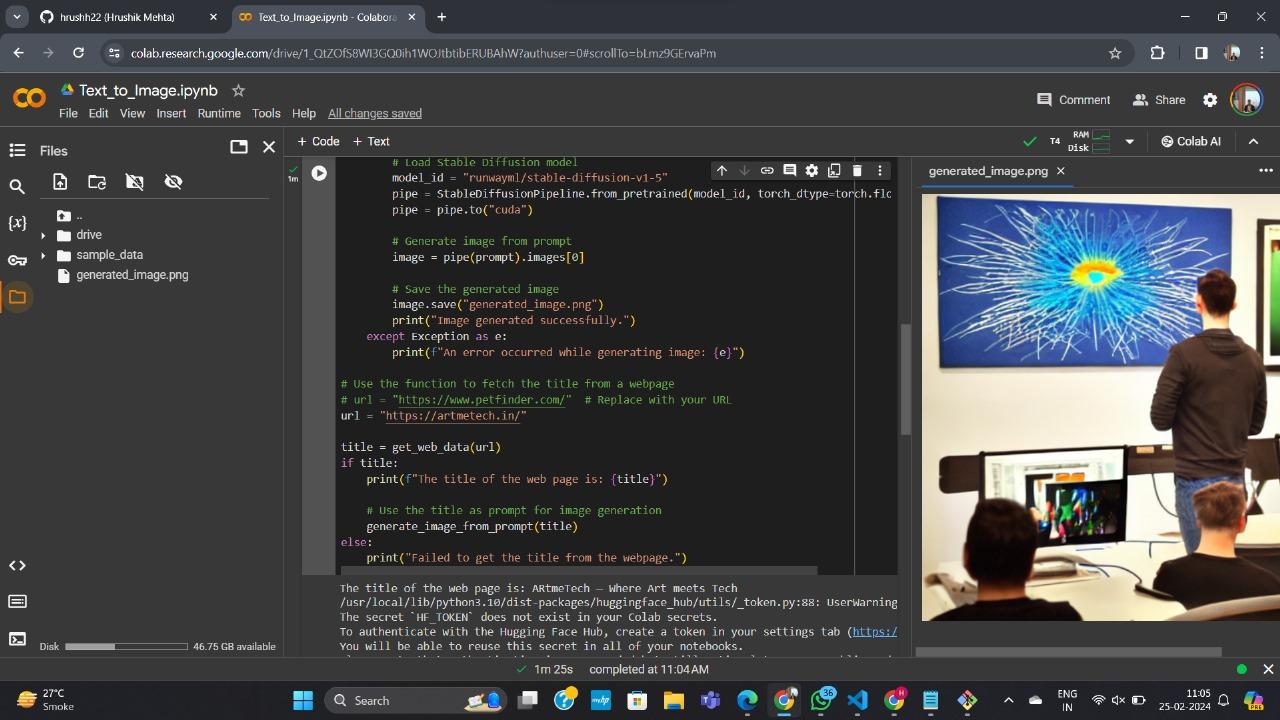This screenshot has height=720, width=1280.
Task: Open File Explorer from the taskbar
Action: (x=673, y=700)
